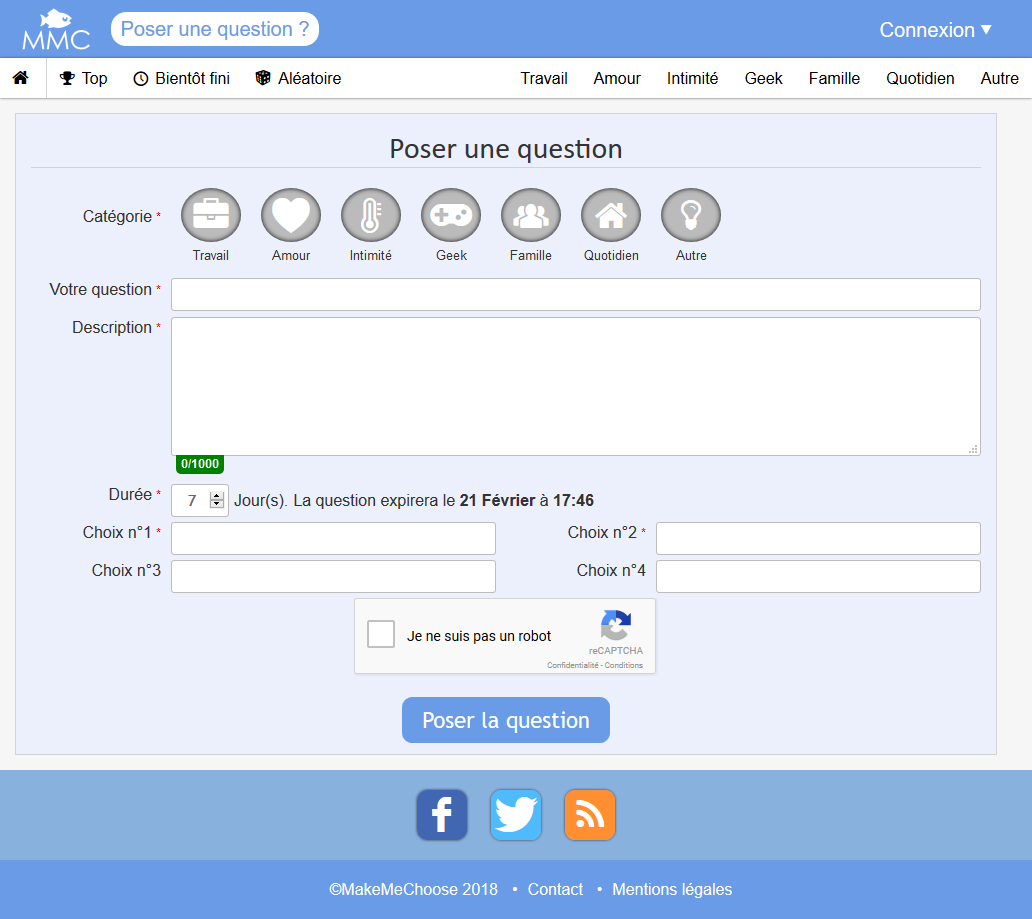1032x919 pixels.
Task: Check the 'Je ne suis pas un robot' box
Action: [381, 634]
